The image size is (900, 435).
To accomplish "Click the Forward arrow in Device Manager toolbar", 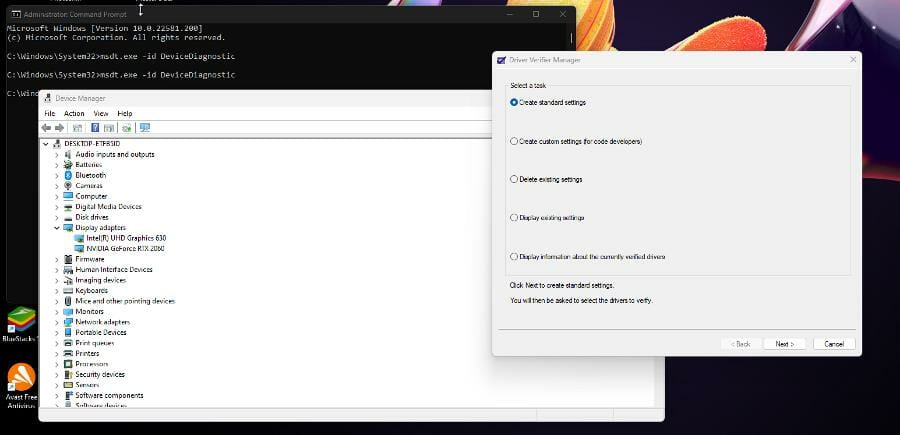I will (59, 128).
